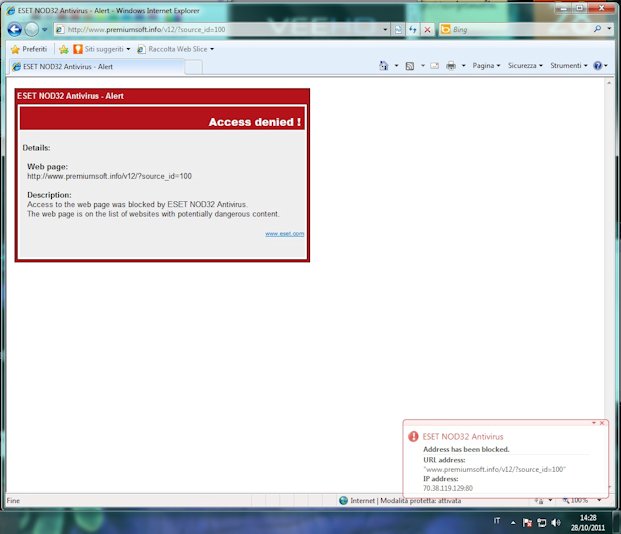Screen dimensions: 621x534
Task: Select the ESET NOD32 Antivirus - Alert tab
Action: 96,67
